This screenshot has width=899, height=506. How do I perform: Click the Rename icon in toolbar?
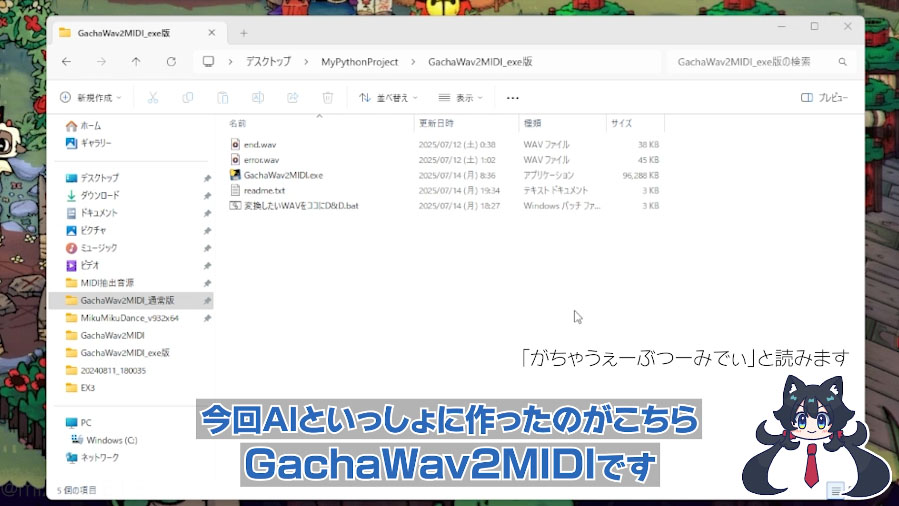click(257, 98)
